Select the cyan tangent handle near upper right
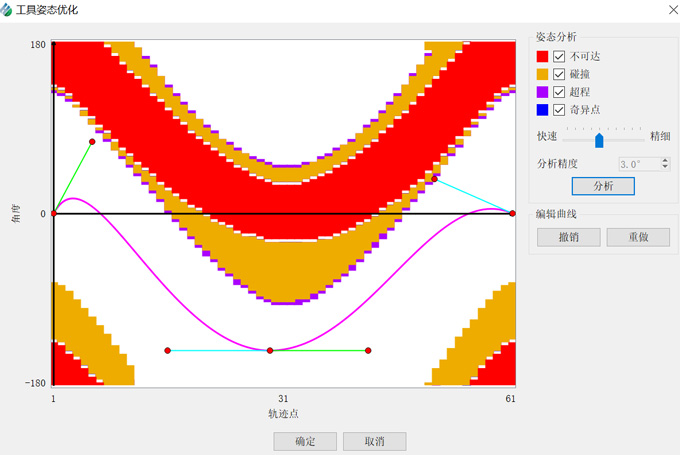The width and height of the screenshot is (680, 455). [x=435, y=179]
